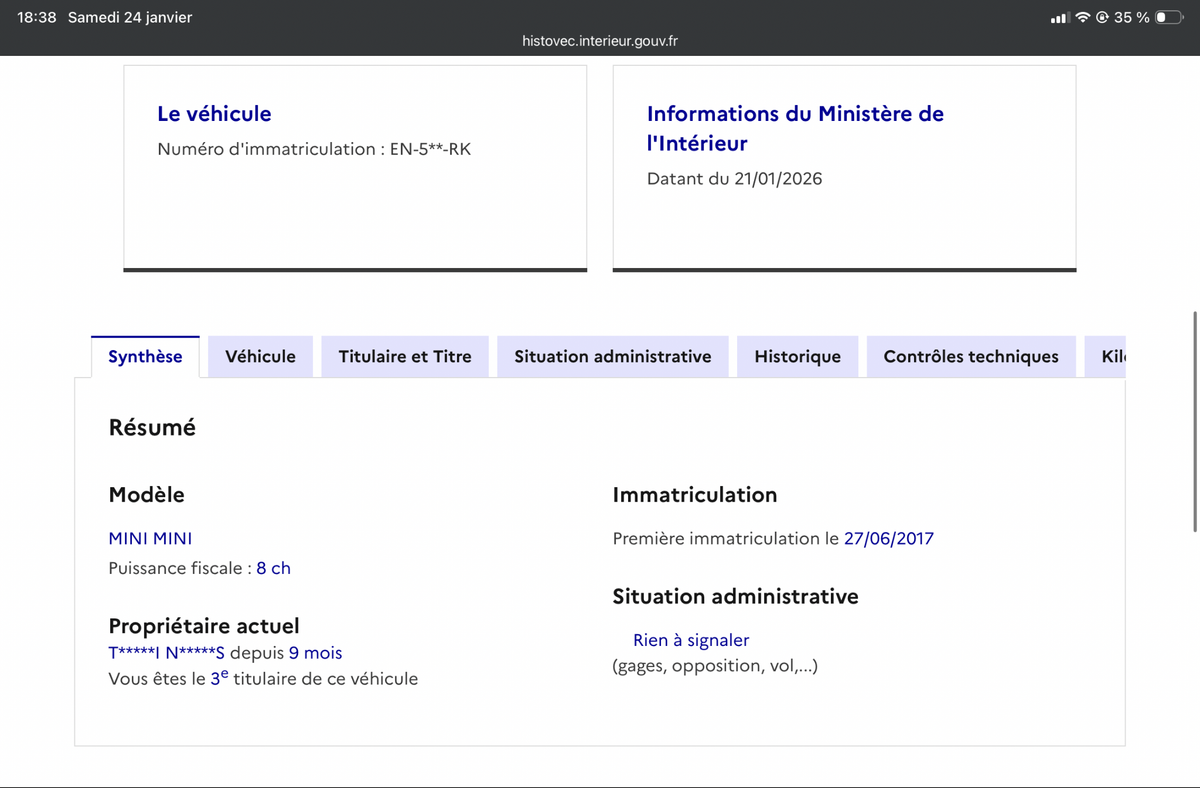Image resolution: width=1200 pixels, height=788 pixels.
Task: Click the masked owner name T*****I N*****S
Action: [167, 653]
